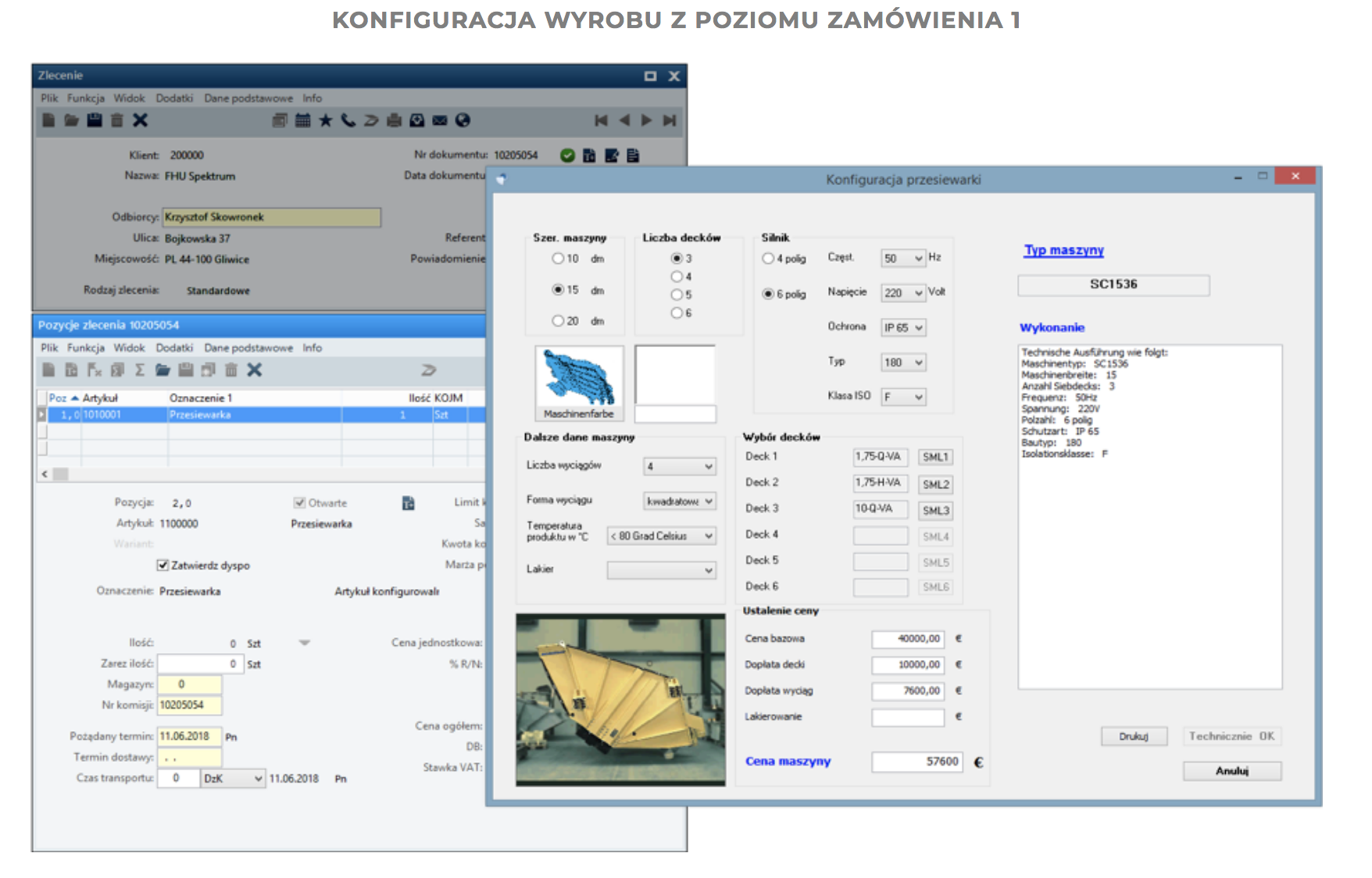Select the sigma sum icon in Pozycje zlecenia
The image size is (1372, 878).
point(139,371)
